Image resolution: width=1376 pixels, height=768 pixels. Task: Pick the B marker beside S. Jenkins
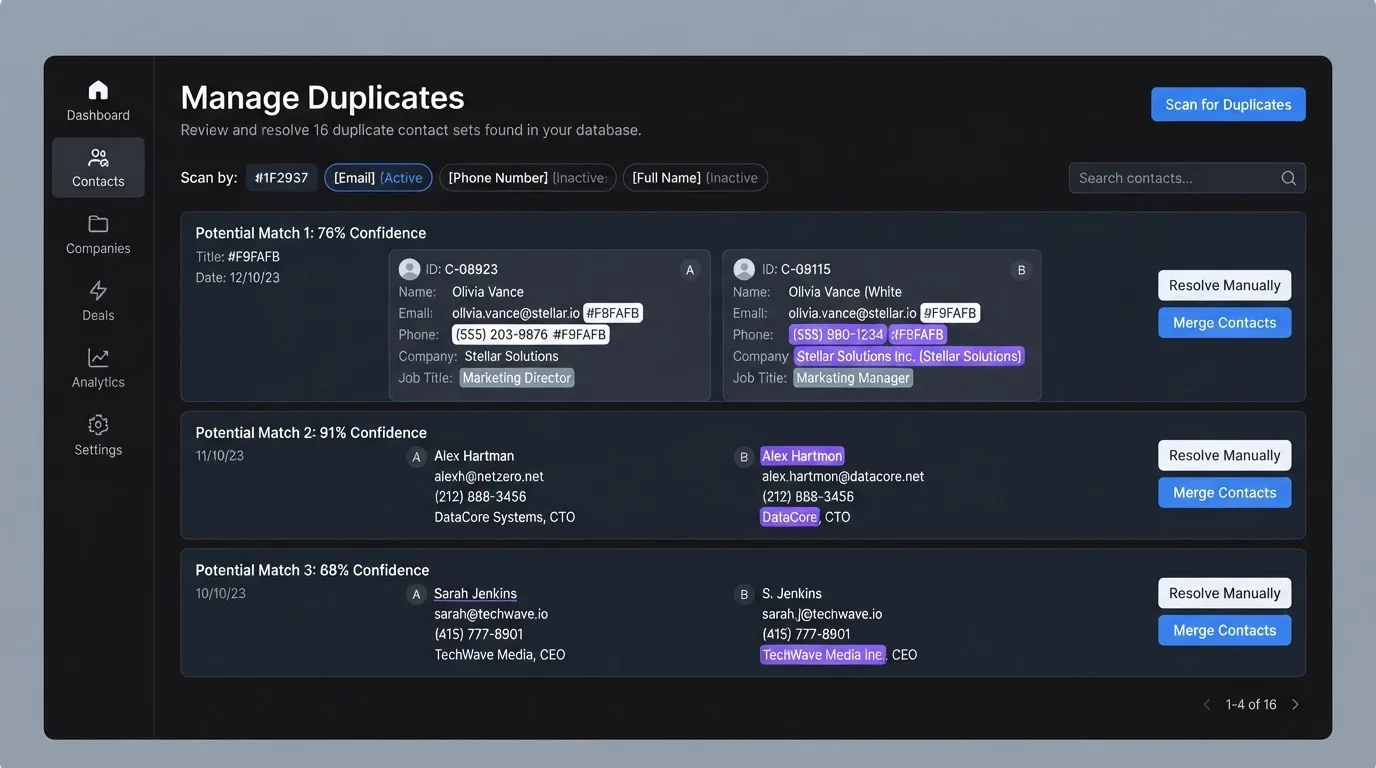744,595
